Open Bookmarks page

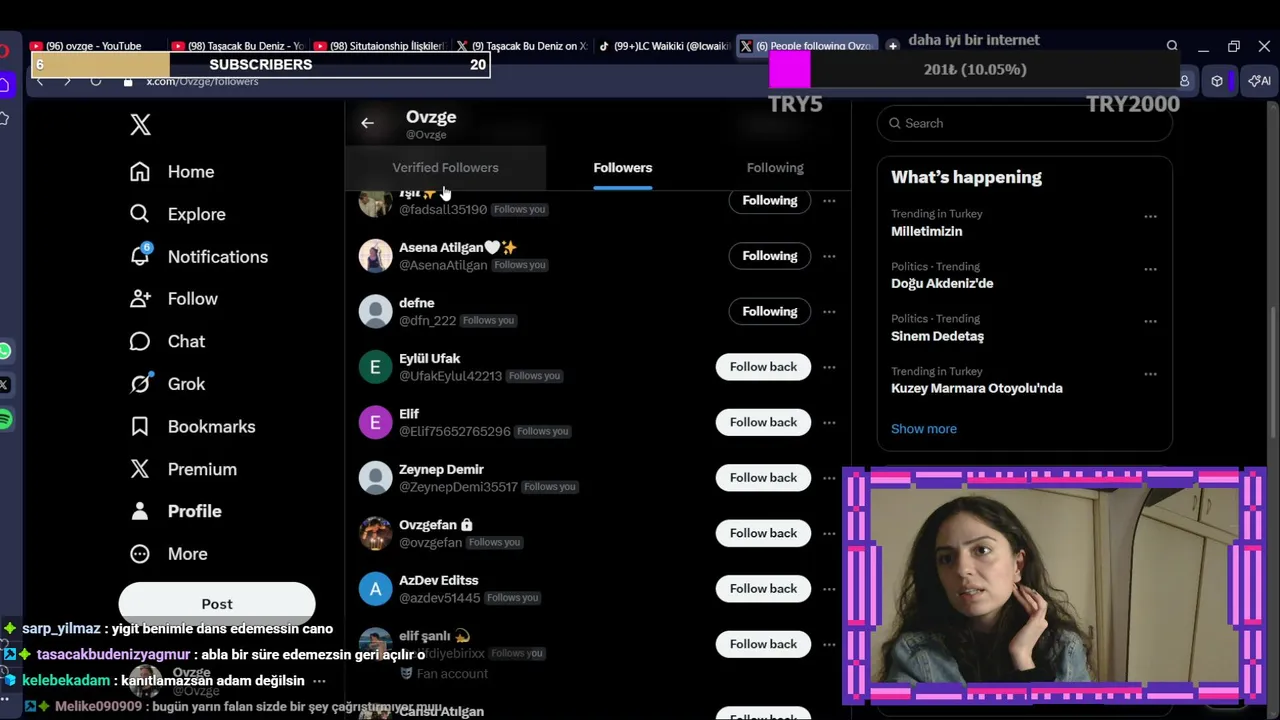tap(193, 427)
